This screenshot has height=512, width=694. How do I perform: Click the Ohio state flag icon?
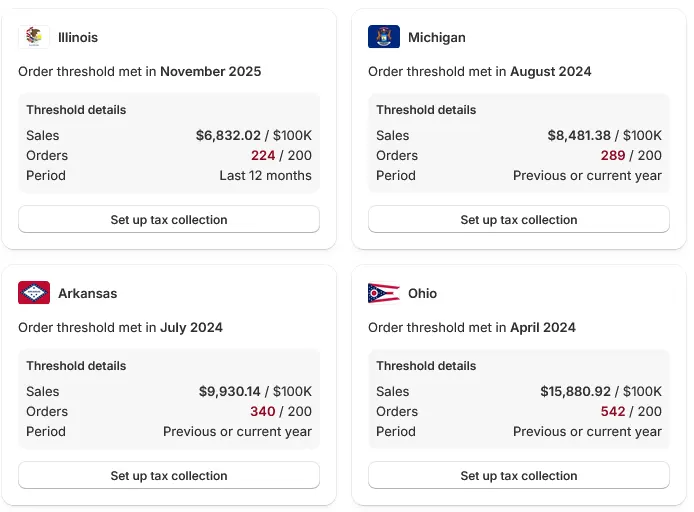tap(384, 293)
